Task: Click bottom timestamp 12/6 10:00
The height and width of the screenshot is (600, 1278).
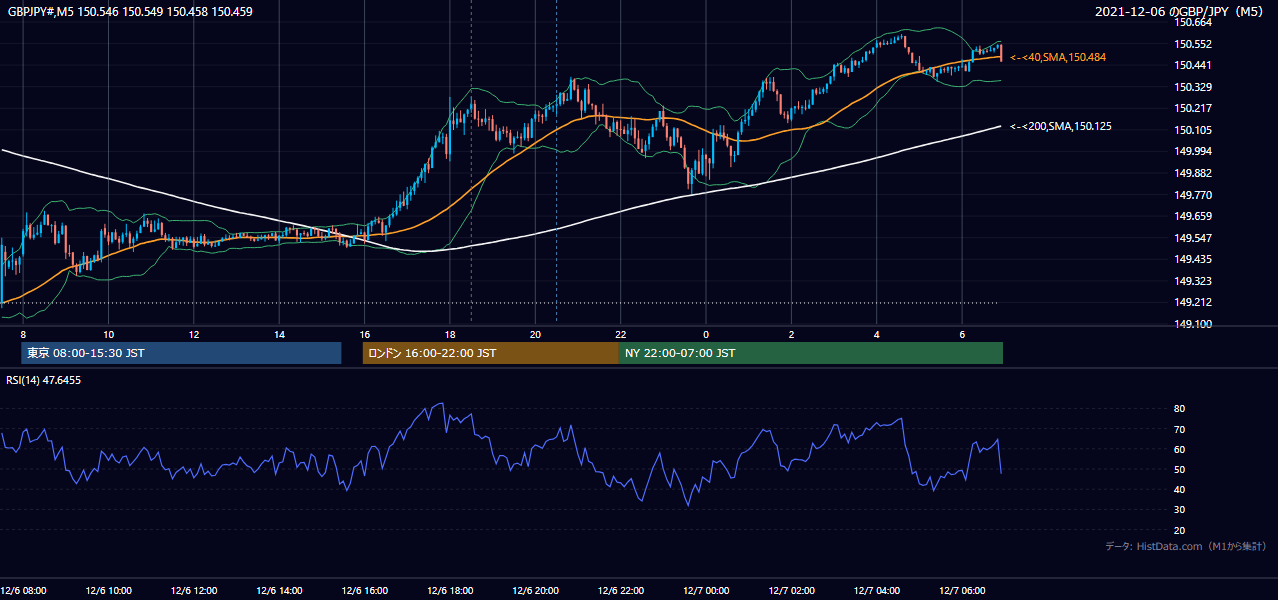Action: point(109,590)
